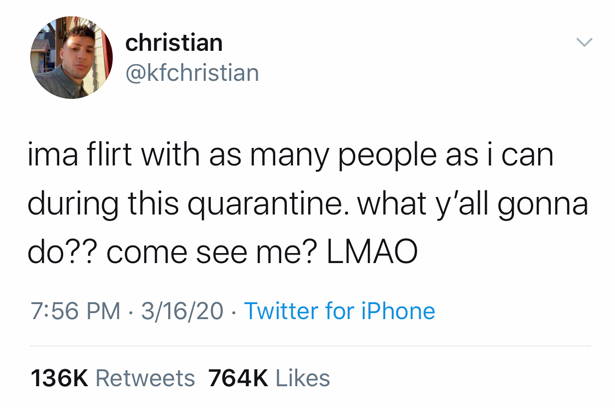Click the display name "christian"
The height and width of the screenshot is (408, 615).
click(x=174, y=42)
